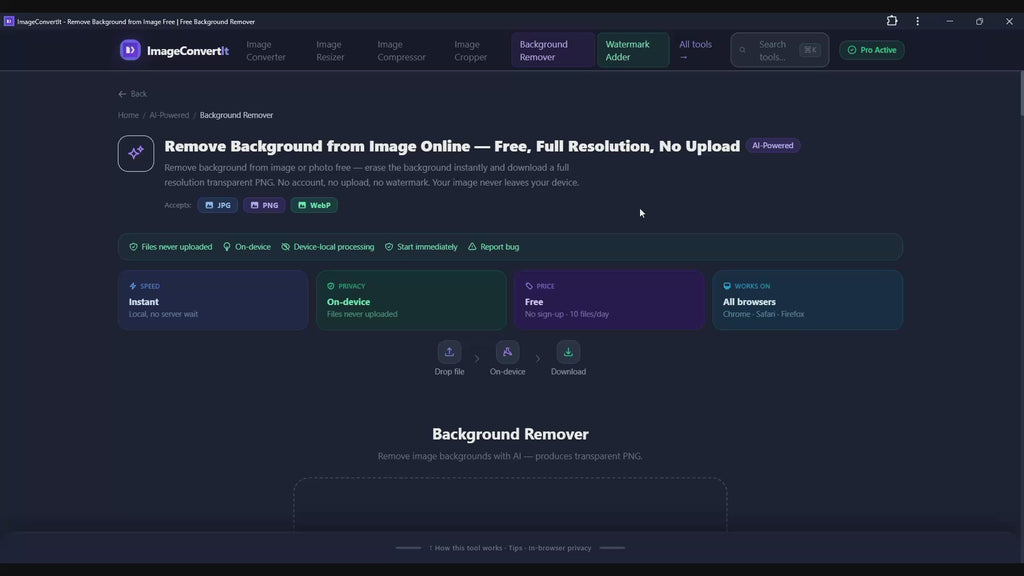This screenshot has height=576, width=1024.
Task: Click the AI-Powered tag beside heading
Action: 773,146
